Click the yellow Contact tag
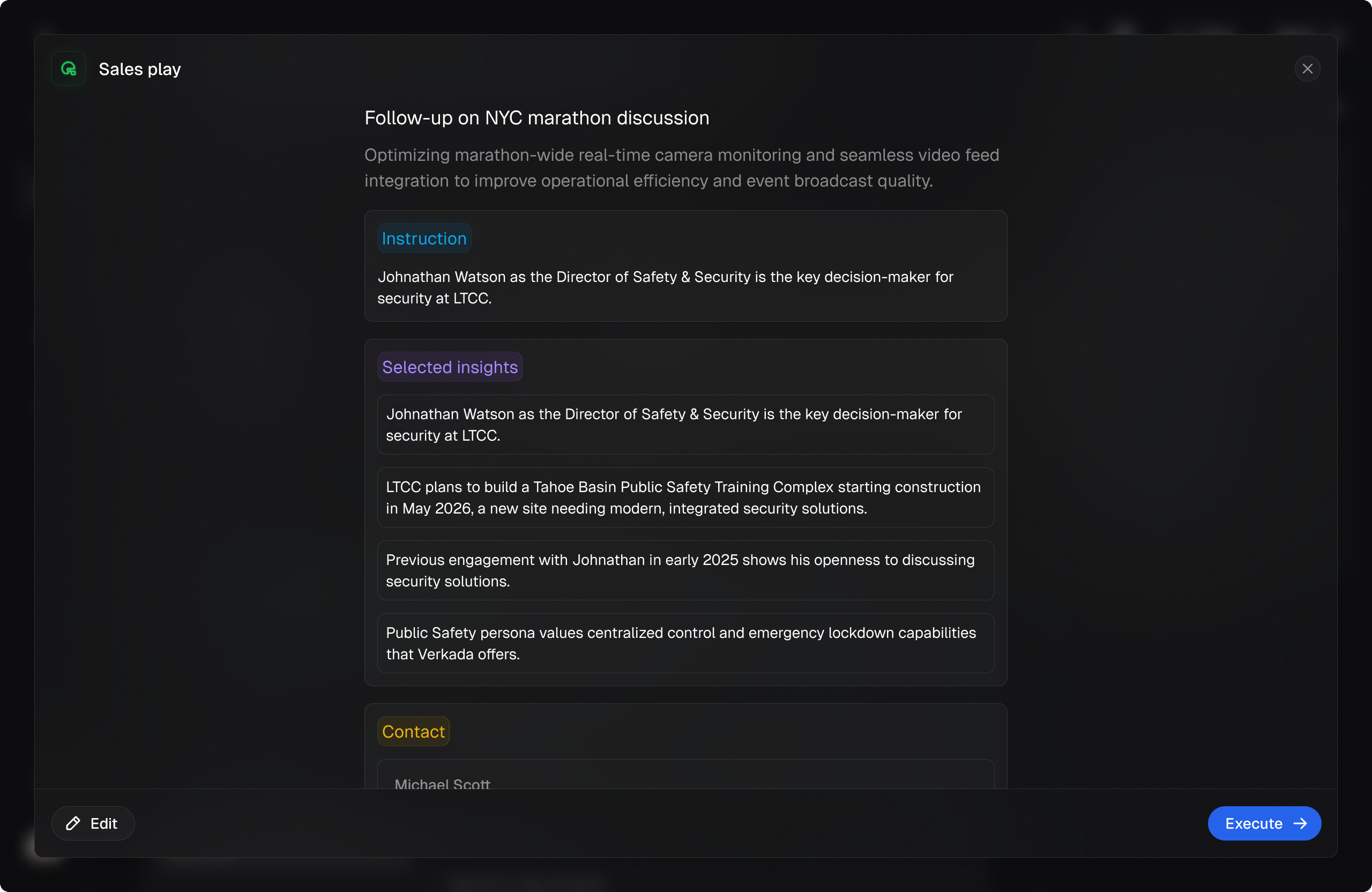 click(x=413, y=731)
